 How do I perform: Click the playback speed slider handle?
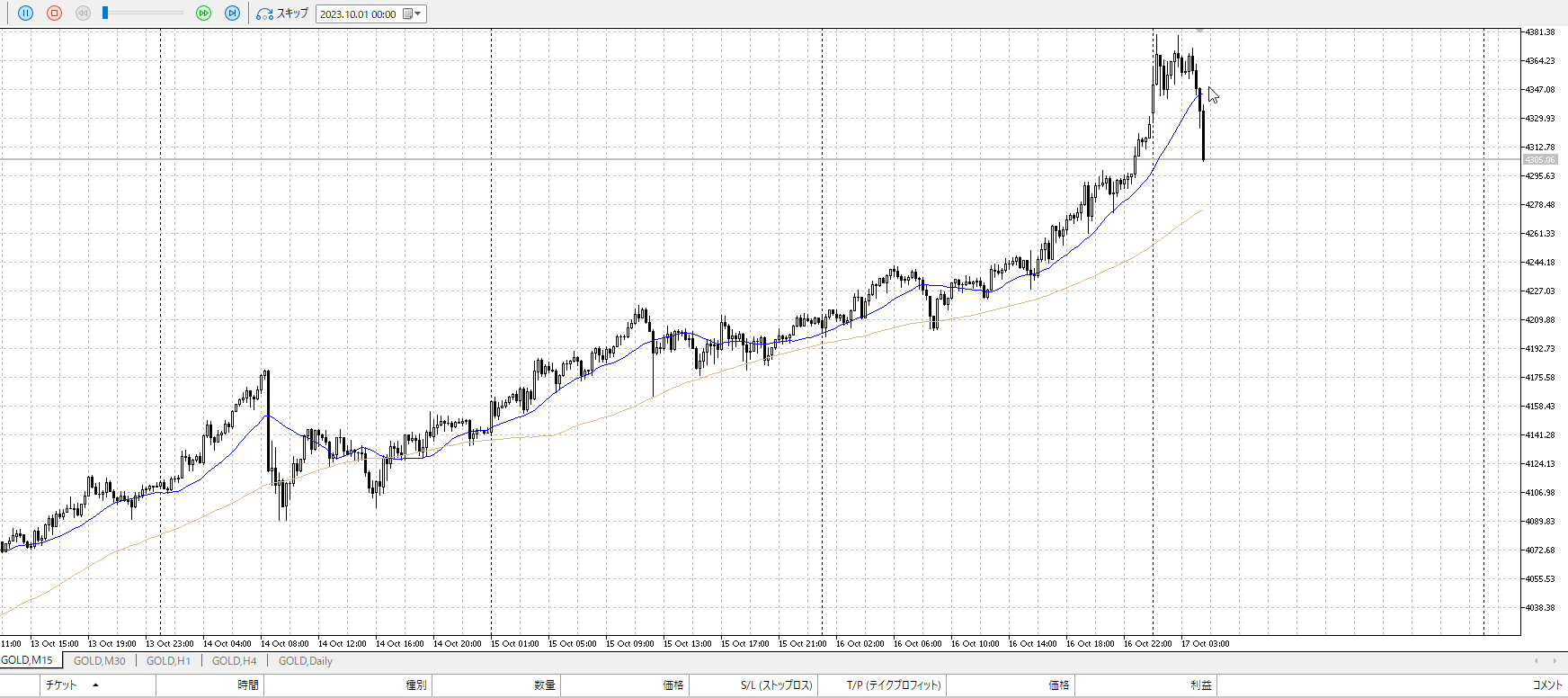pos(105,13)
